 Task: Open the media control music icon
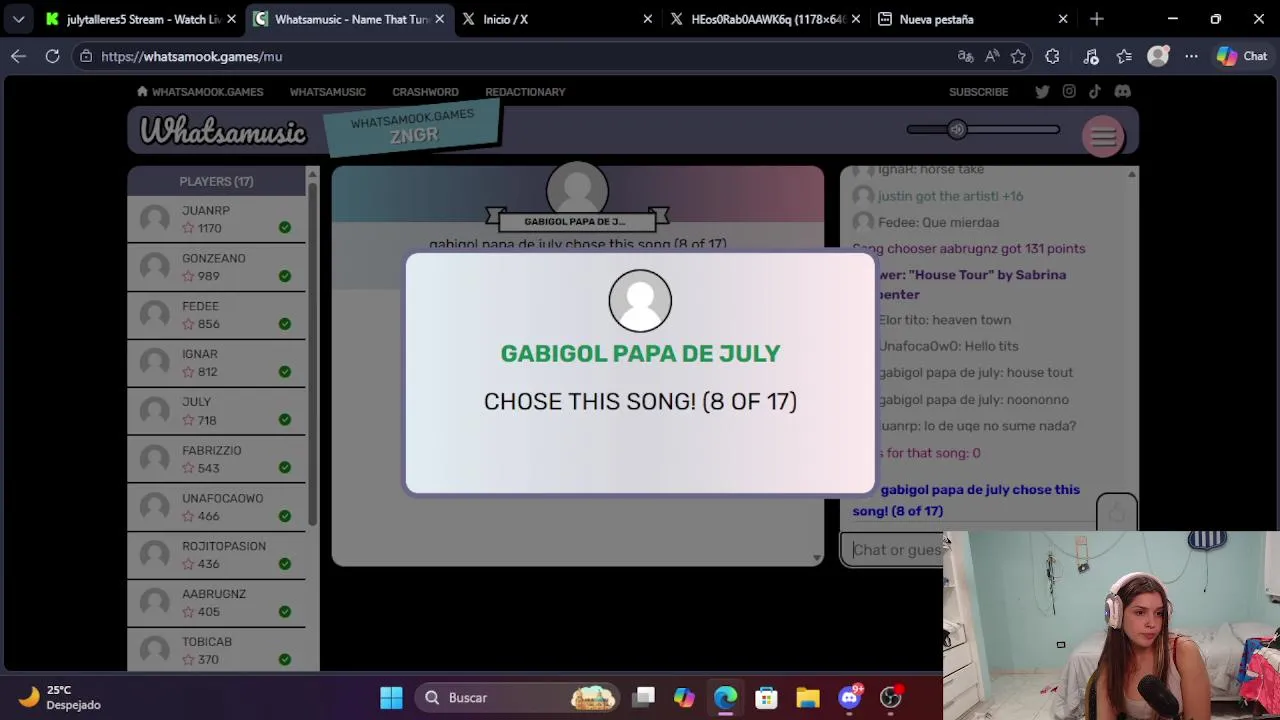(1091, 57)
